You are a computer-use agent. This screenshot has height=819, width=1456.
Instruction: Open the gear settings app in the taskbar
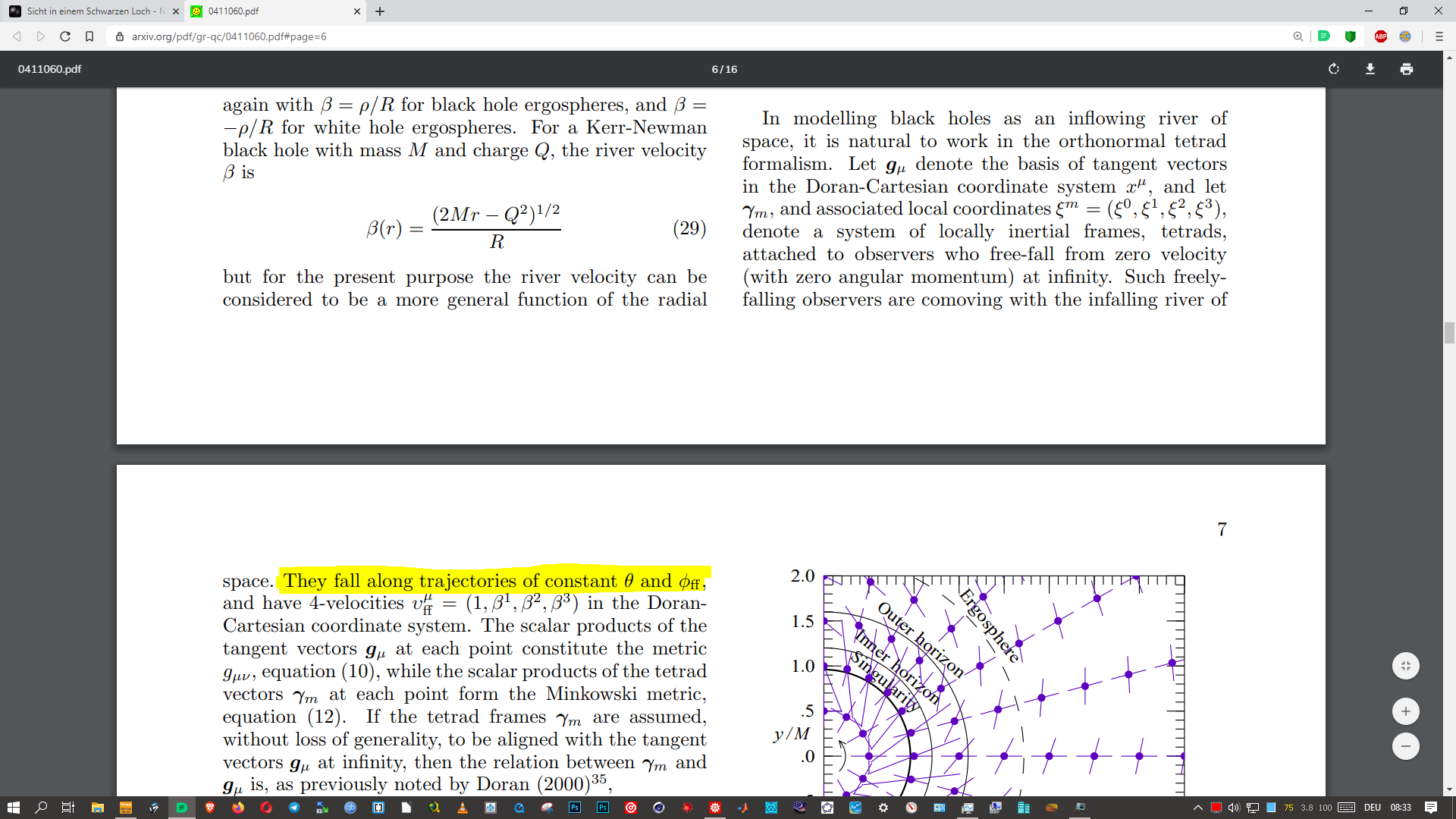coord(883,808)
